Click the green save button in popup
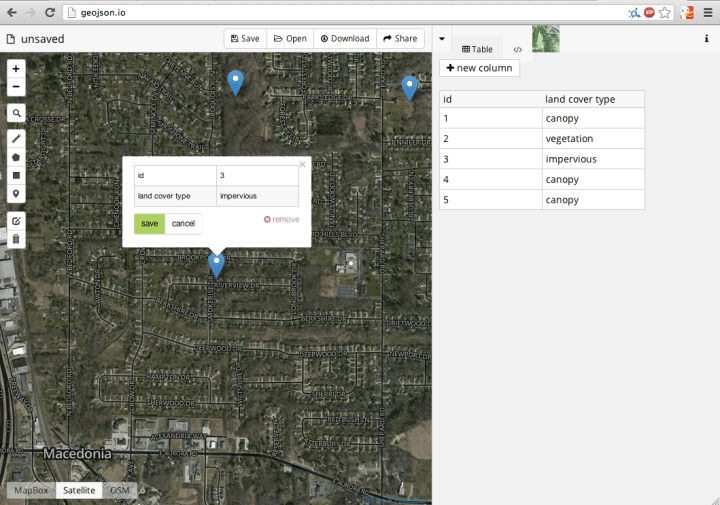 pyautogui.click(x=149, y=223)
